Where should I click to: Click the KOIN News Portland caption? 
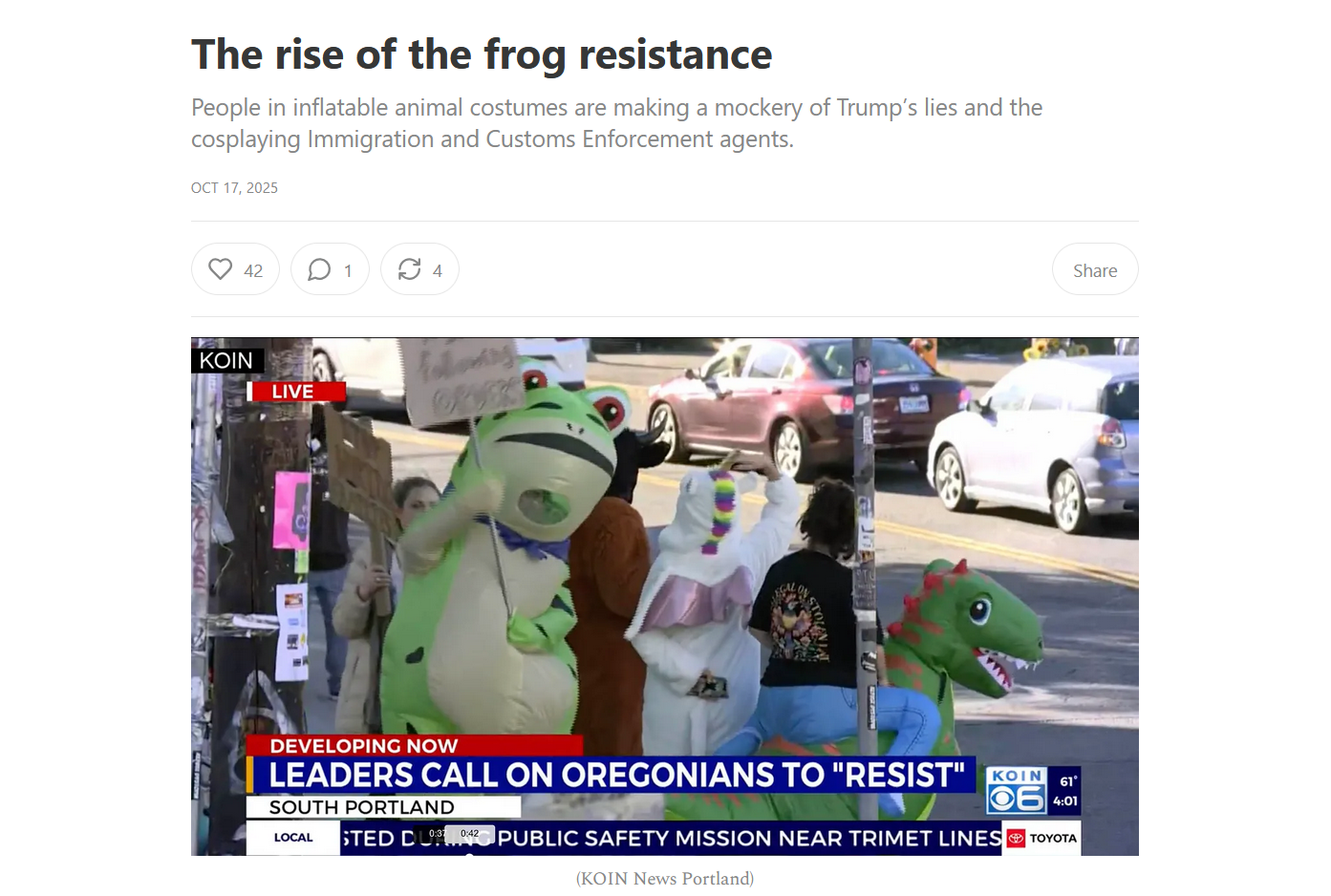[665, 879]
